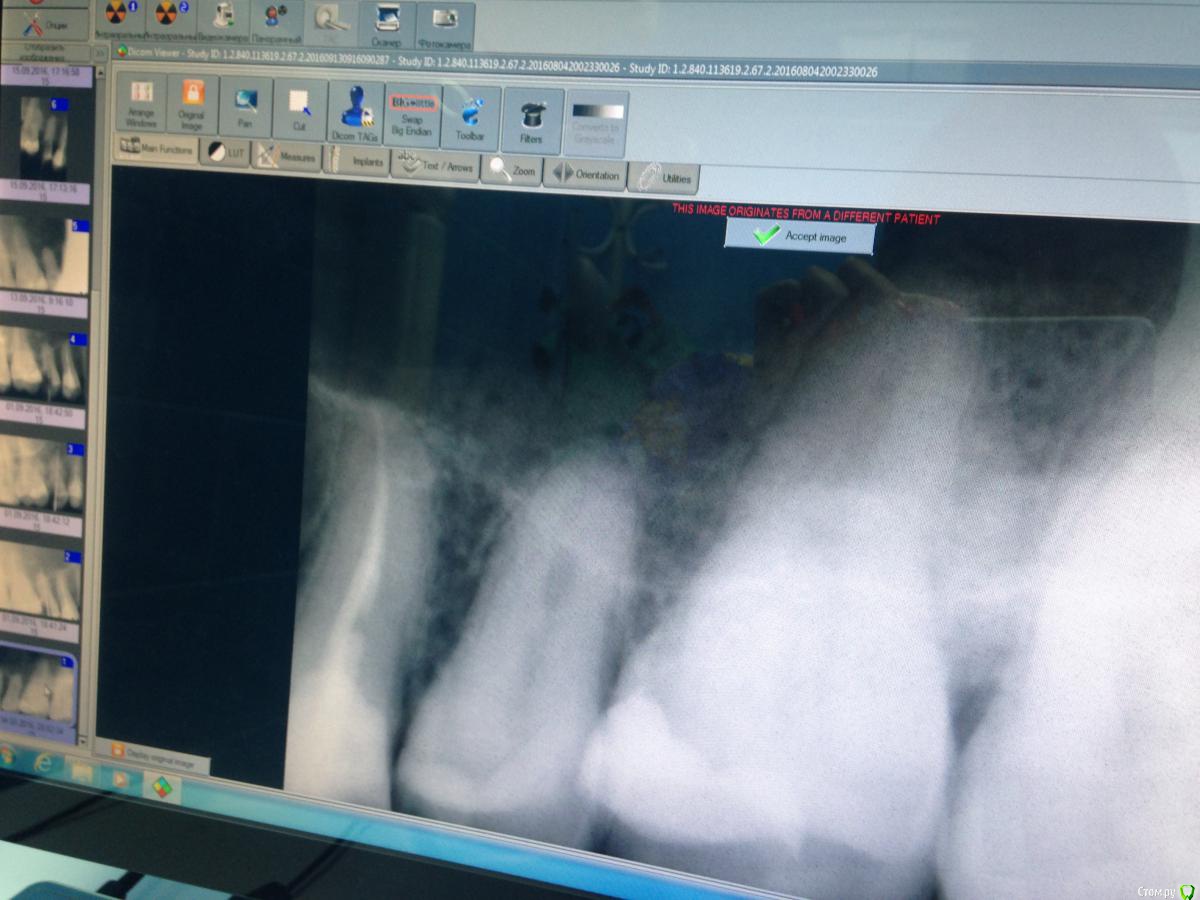Switch to the Measures tab
The image size is (1200, 900).
point(286,157)
